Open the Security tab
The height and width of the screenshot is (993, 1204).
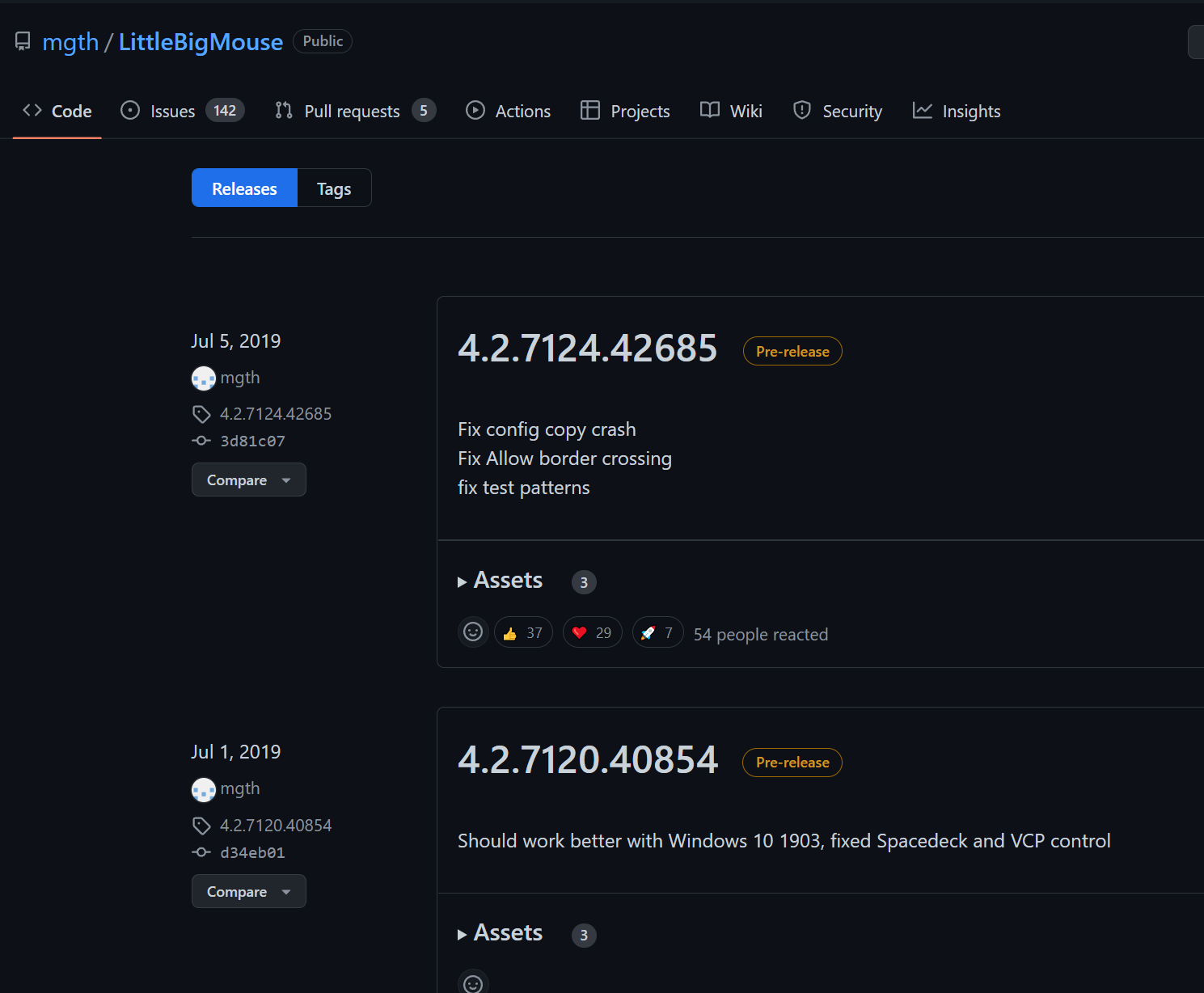838,111
